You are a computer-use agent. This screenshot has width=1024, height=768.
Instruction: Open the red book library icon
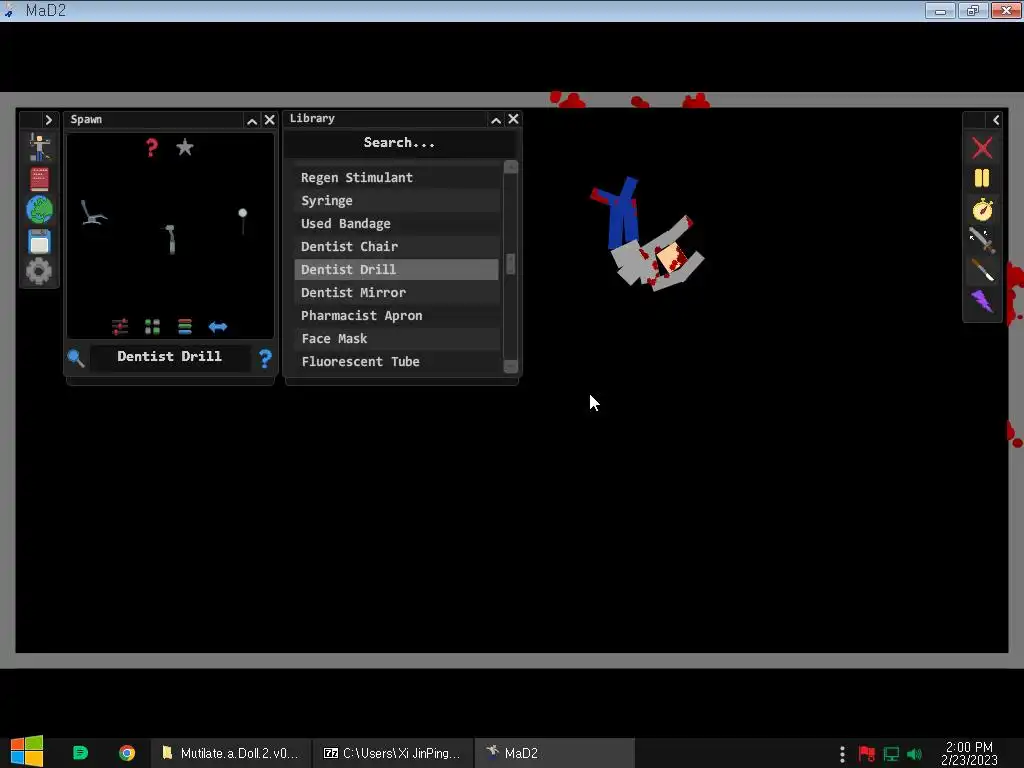point(39,179)
